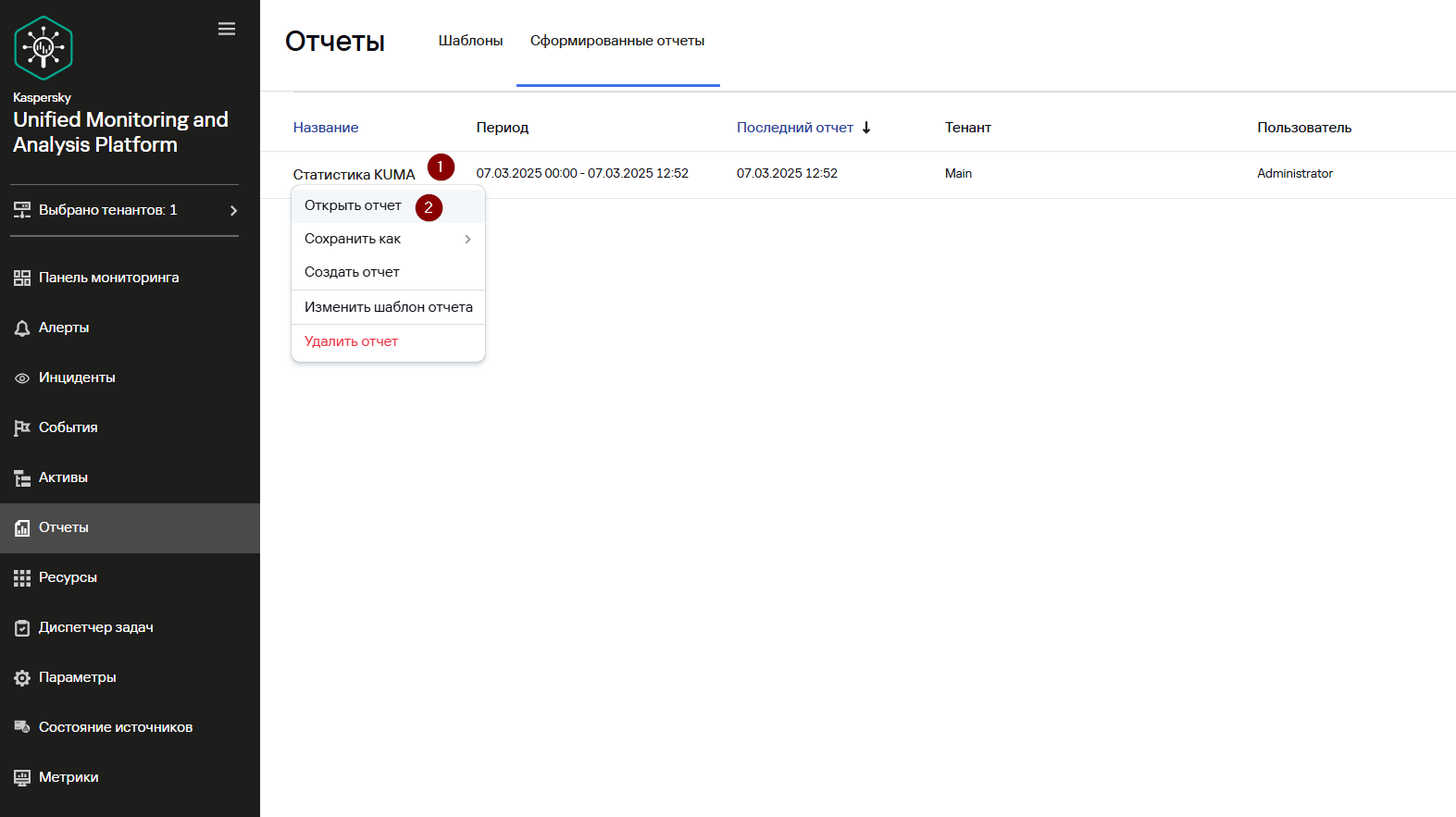Click the period 07.03.2025 00:00 - 07.03.2025 12:52

pos(582,174)
